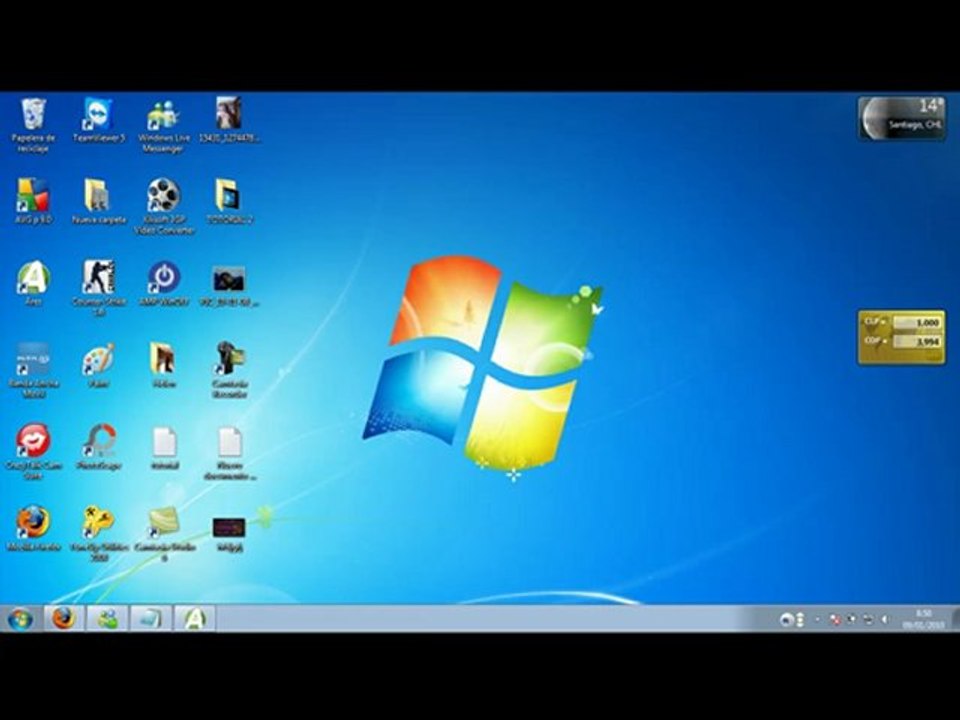The height and width of the screenshot is (720, 960).
Task: Switch to Firefox in the taskbar
Action: coord(64,618)
